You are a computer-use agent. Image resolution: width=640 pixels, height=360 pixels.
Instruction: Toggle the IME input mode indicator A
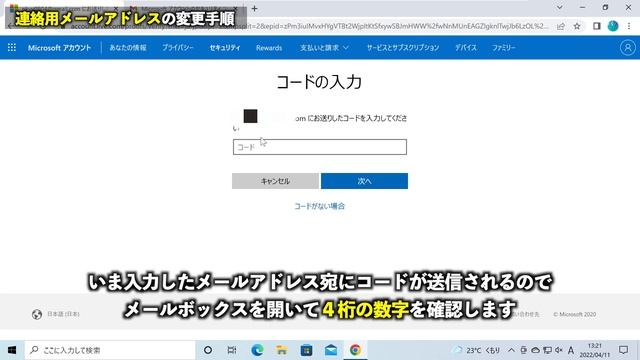[571, 350]
